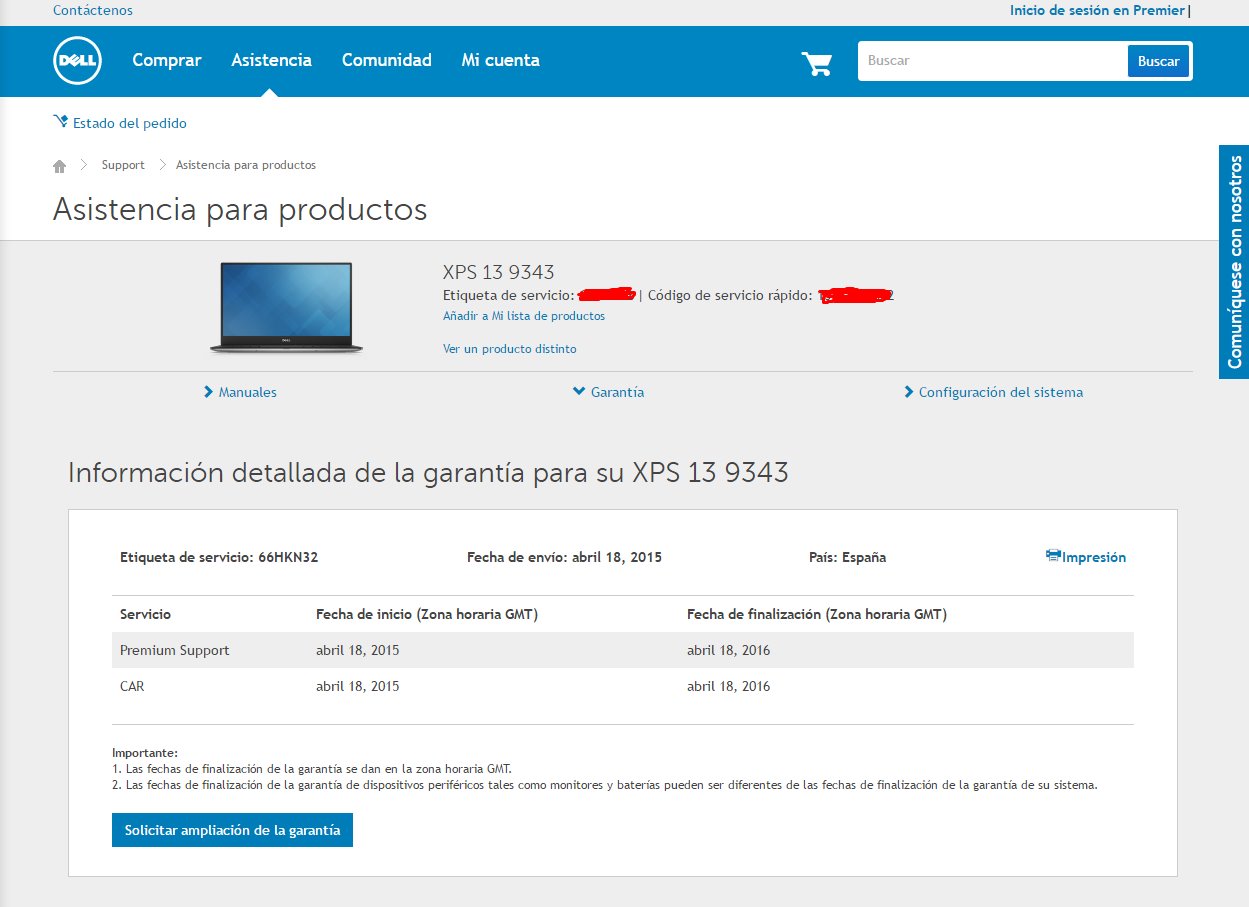Open the Comprar menu
Image resolution: width=1249 pixels, height=907 pixels.
(x=167, y=60)
